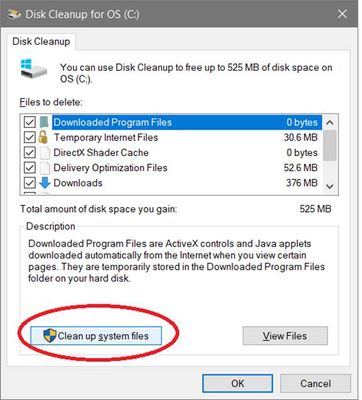Click the Delivery Optimization Files page icon
Image resolution: width=362 pixels, height=400 pixels.
coord(45,168)
